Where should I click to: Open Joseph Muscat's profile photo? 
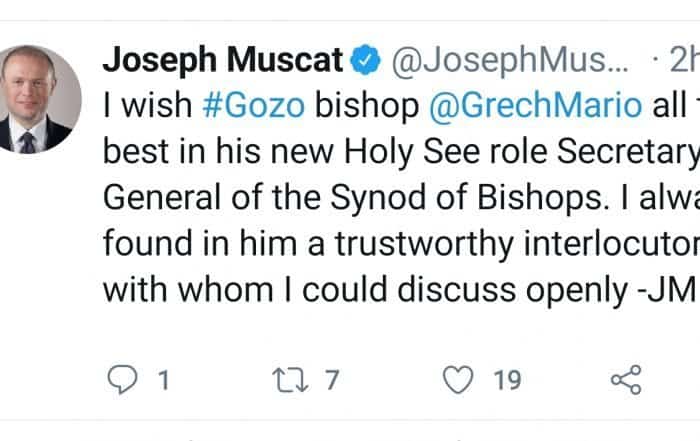pyautogui.click(x=40, y=99)
